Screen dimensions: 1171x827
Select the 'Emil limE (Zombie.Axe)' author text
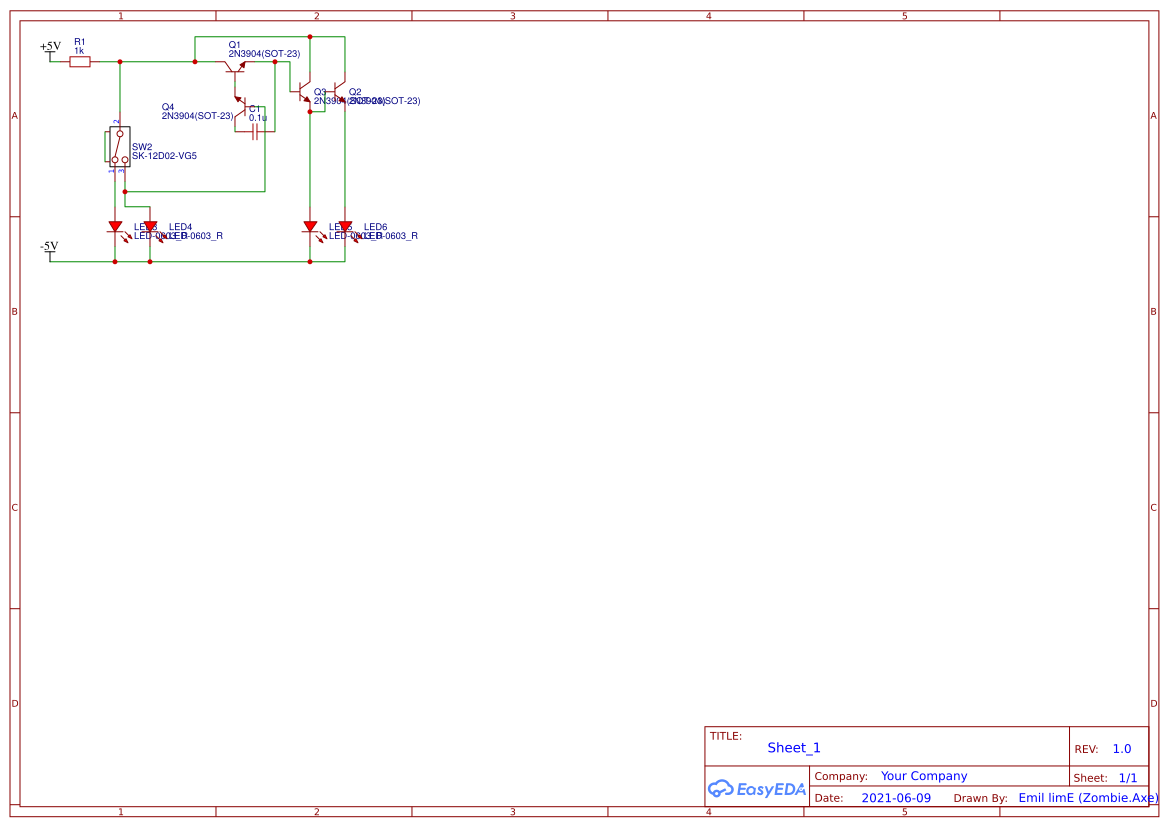pyautogui.click(x=1088, y=798)
